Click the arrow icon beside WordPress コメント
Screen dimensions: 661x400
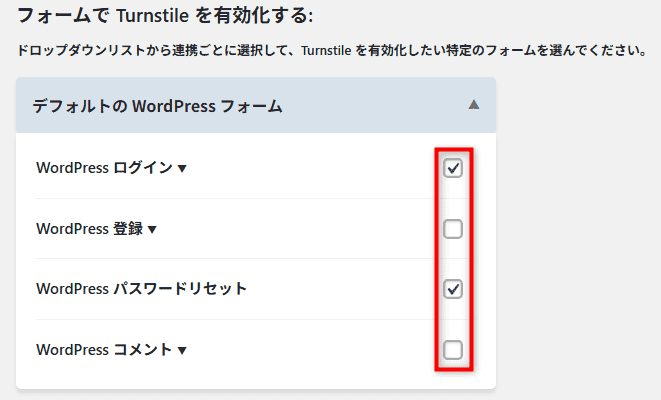(182, 350)
